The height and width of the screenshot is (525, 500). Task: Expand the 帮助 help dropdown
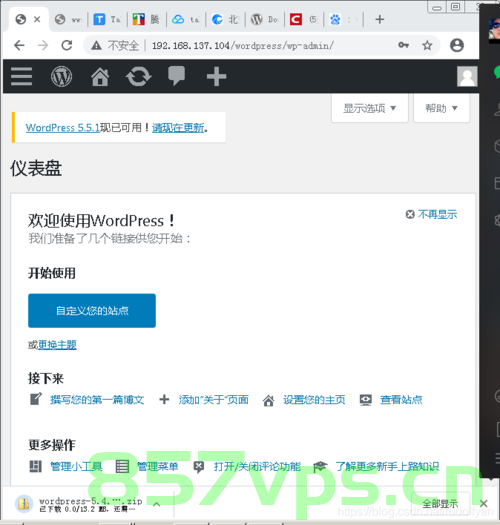[x=441, y=108]
